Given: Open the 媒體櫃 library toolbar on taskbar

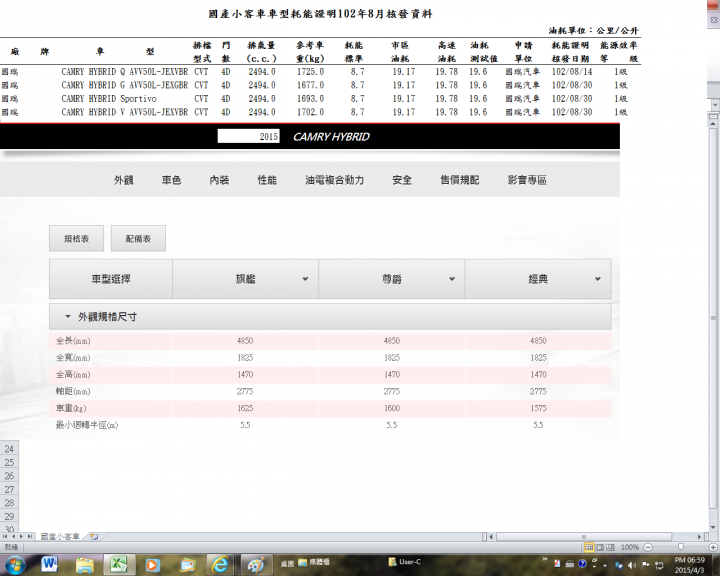Looking at the screenshot, I should tap(314, 562).
